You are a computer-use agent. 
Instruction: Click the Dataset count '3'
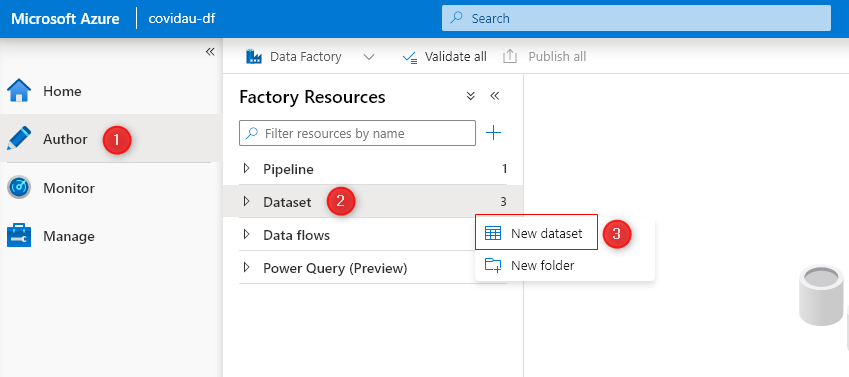pos(503,202)
